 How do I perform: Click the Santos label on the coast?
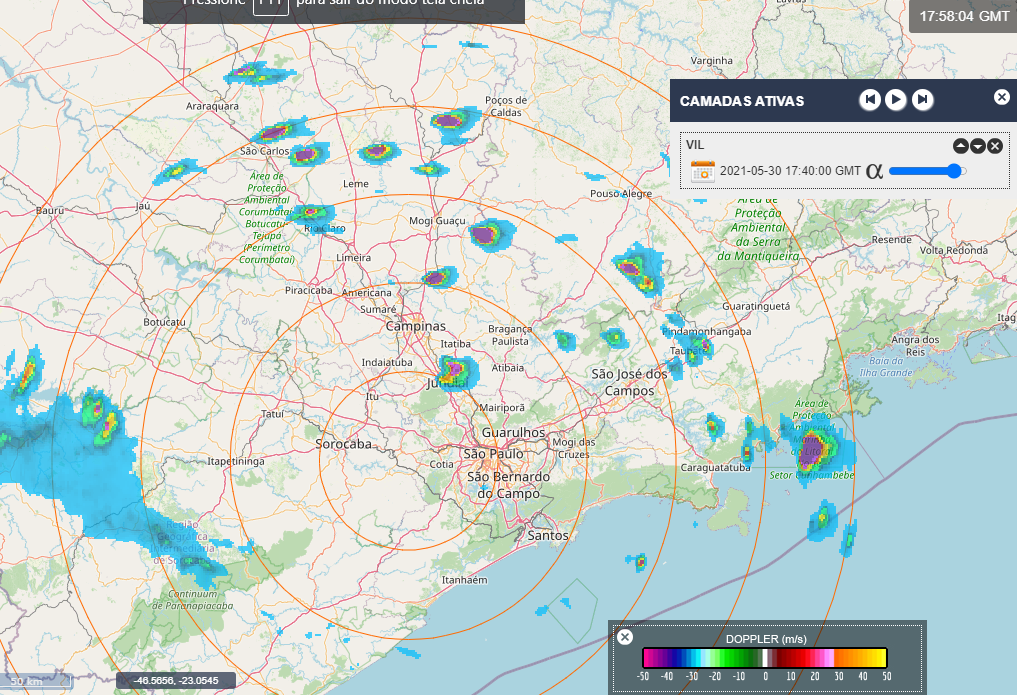point(548,536)
